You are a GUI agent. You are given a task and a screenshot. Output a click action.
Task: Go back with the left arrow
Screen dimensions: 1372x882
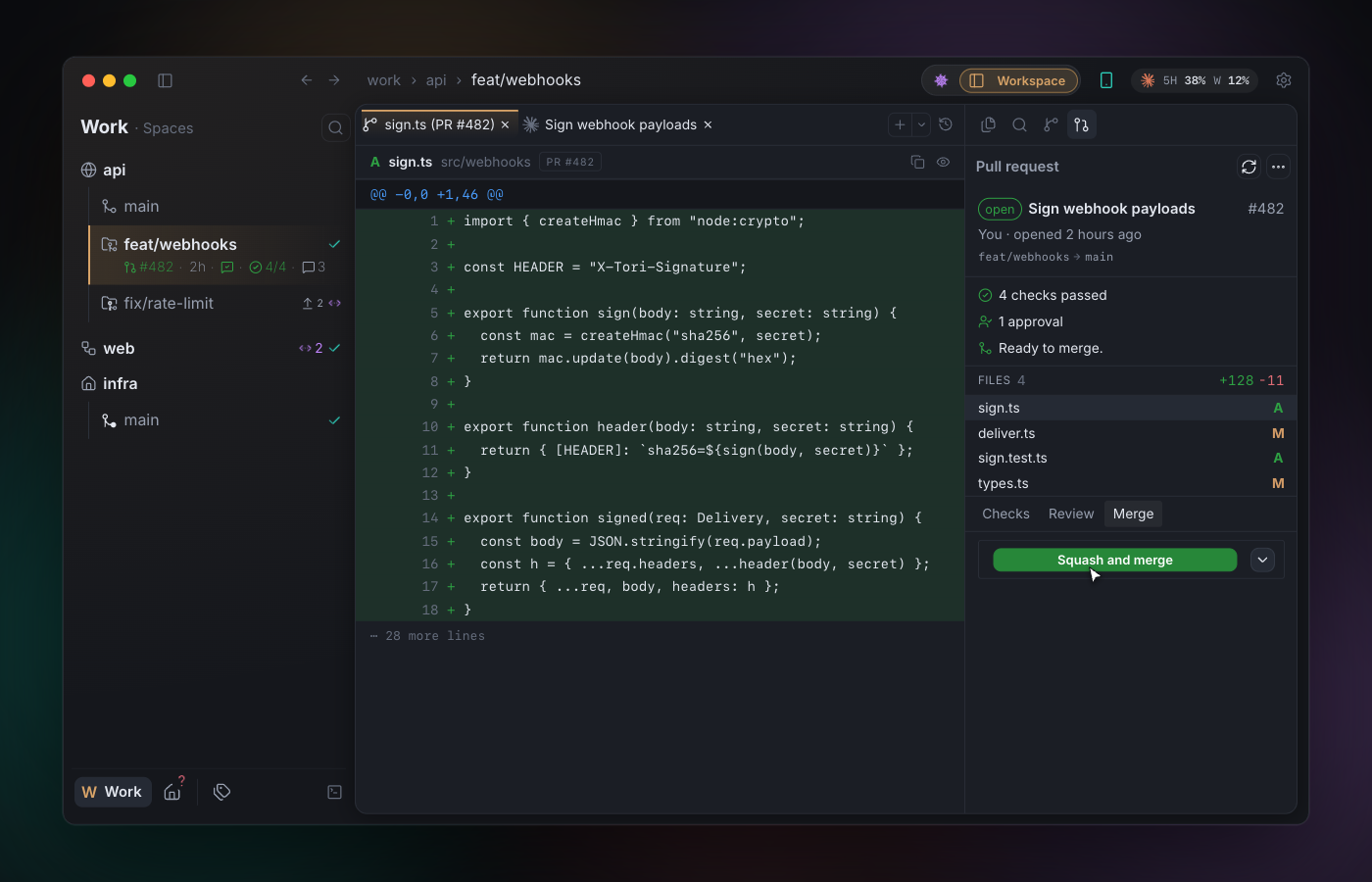point(307,80)
